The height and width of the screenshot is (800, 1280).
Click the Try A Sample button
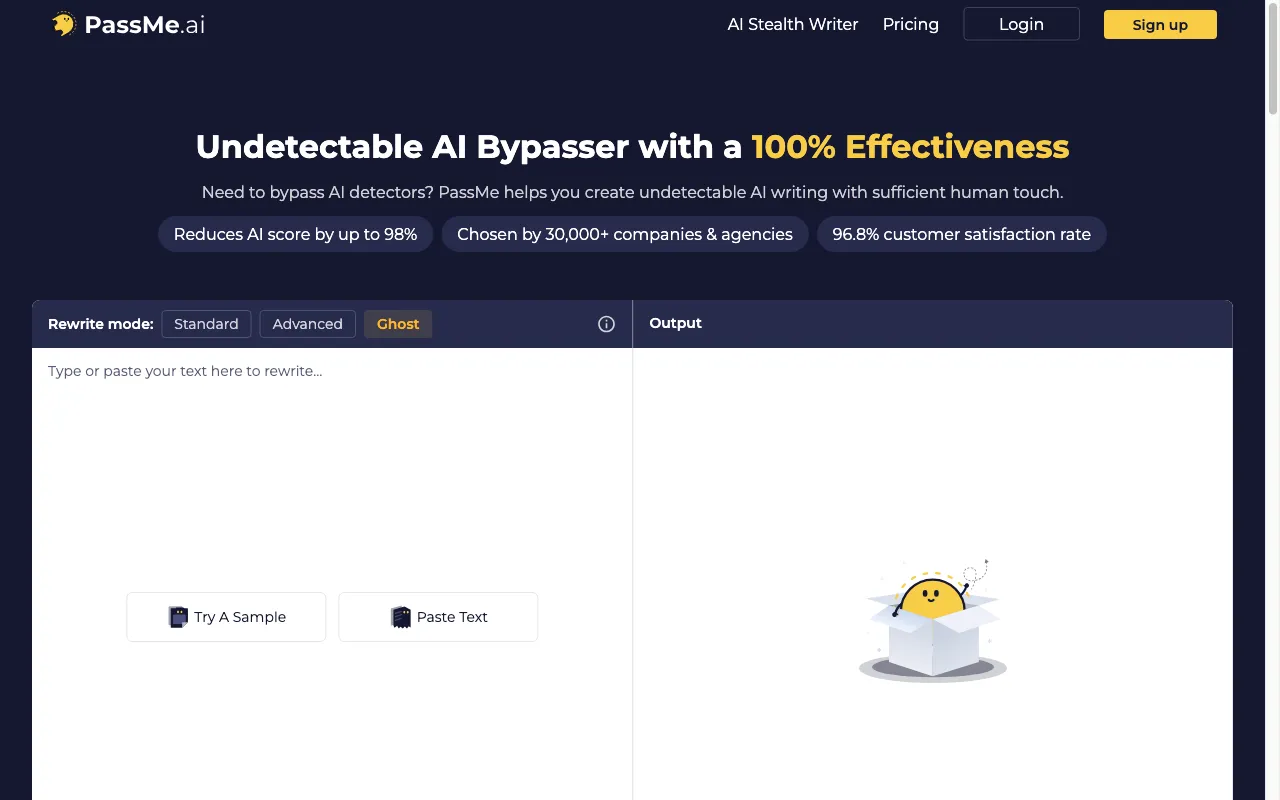click(226, 617)
